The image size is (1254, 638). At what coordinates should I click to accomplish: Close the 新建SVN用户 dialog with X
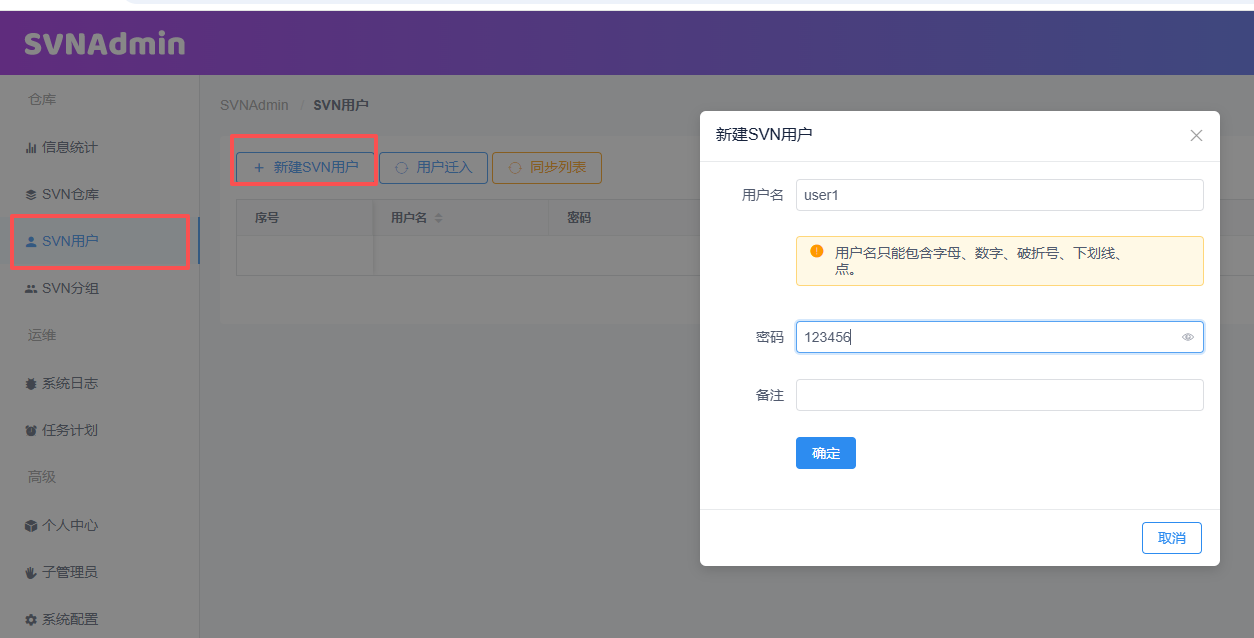tap(1196, 135)
